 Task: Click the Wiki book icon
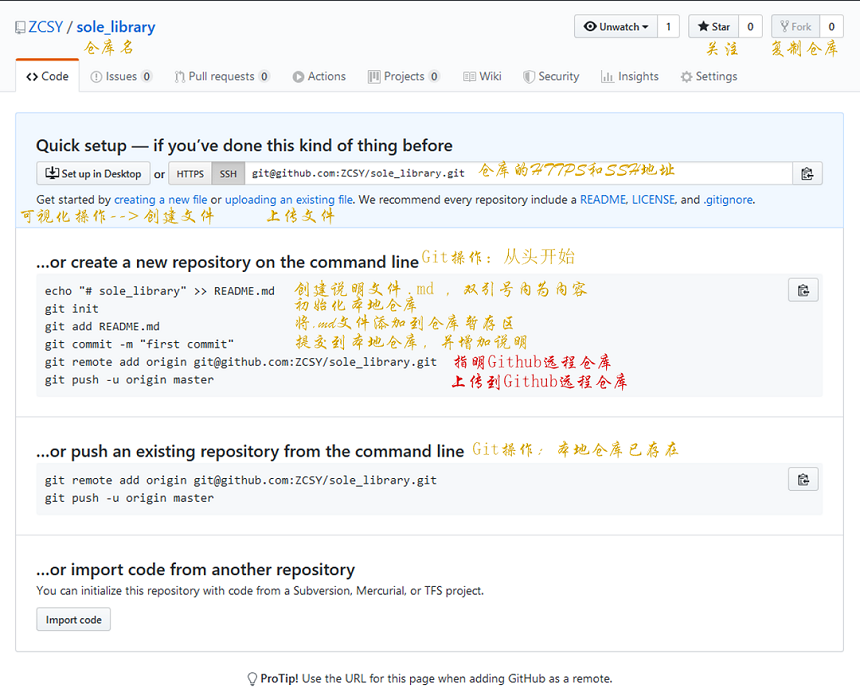(469, 77)
